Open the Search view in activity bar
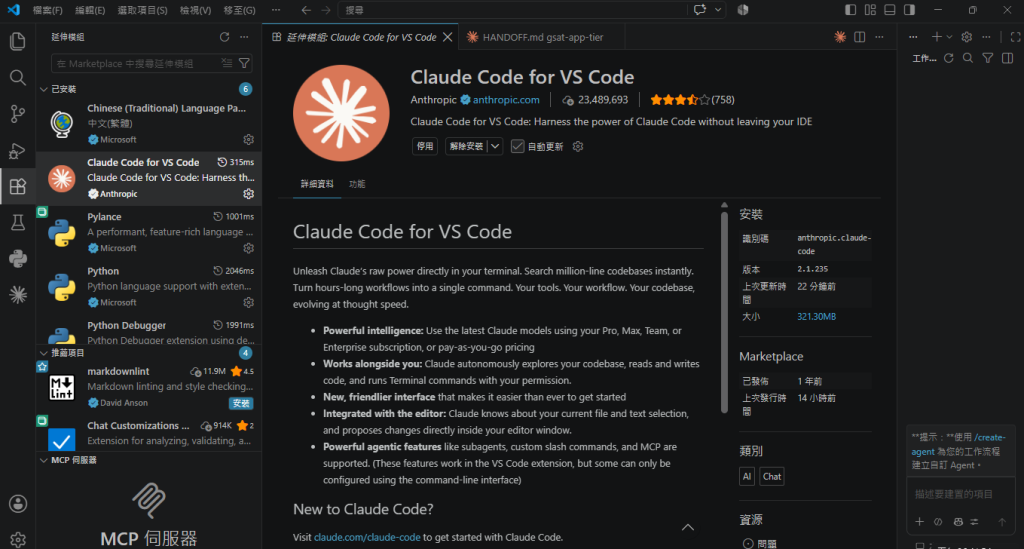Viewport: 1024px width, 549px height. (18, 78)
